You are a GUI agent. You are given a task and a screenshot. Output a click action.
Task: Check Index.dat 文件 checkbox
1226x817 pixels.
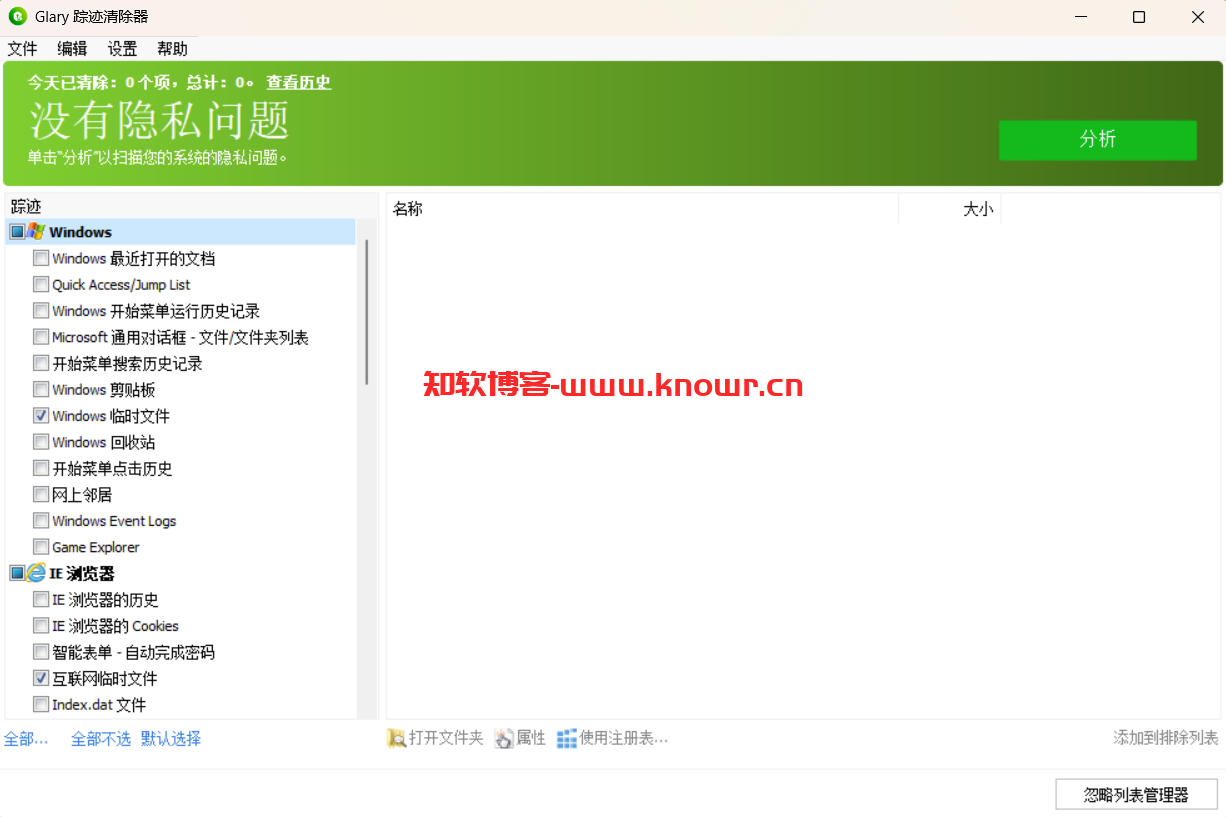(x=41, y=704)
